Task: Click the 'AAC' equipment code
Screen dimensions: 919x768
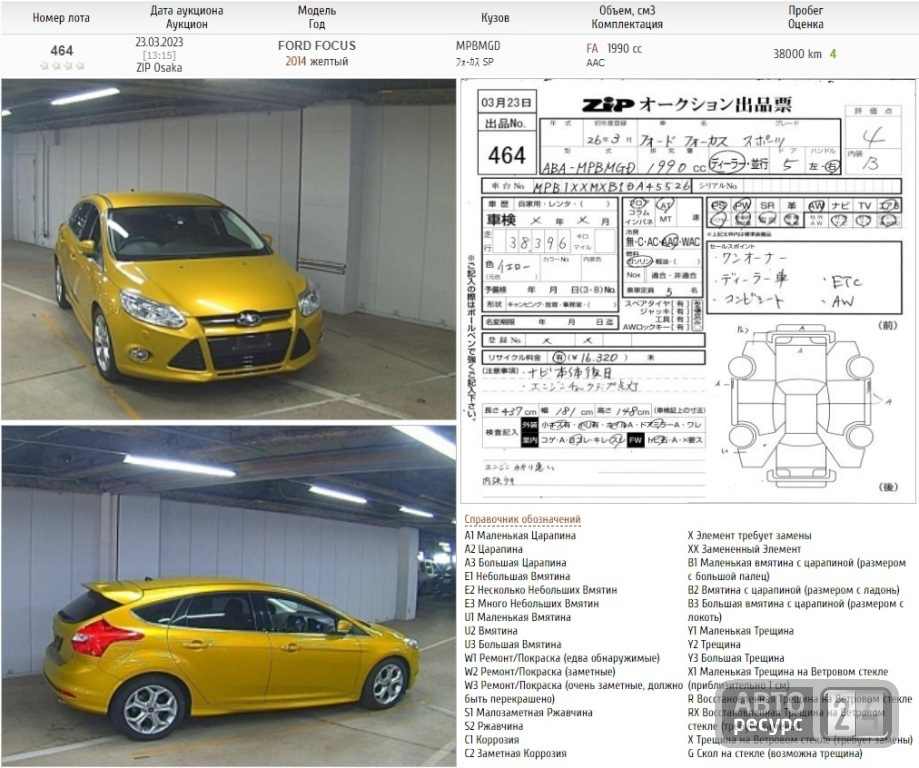Action: (595, 62)
